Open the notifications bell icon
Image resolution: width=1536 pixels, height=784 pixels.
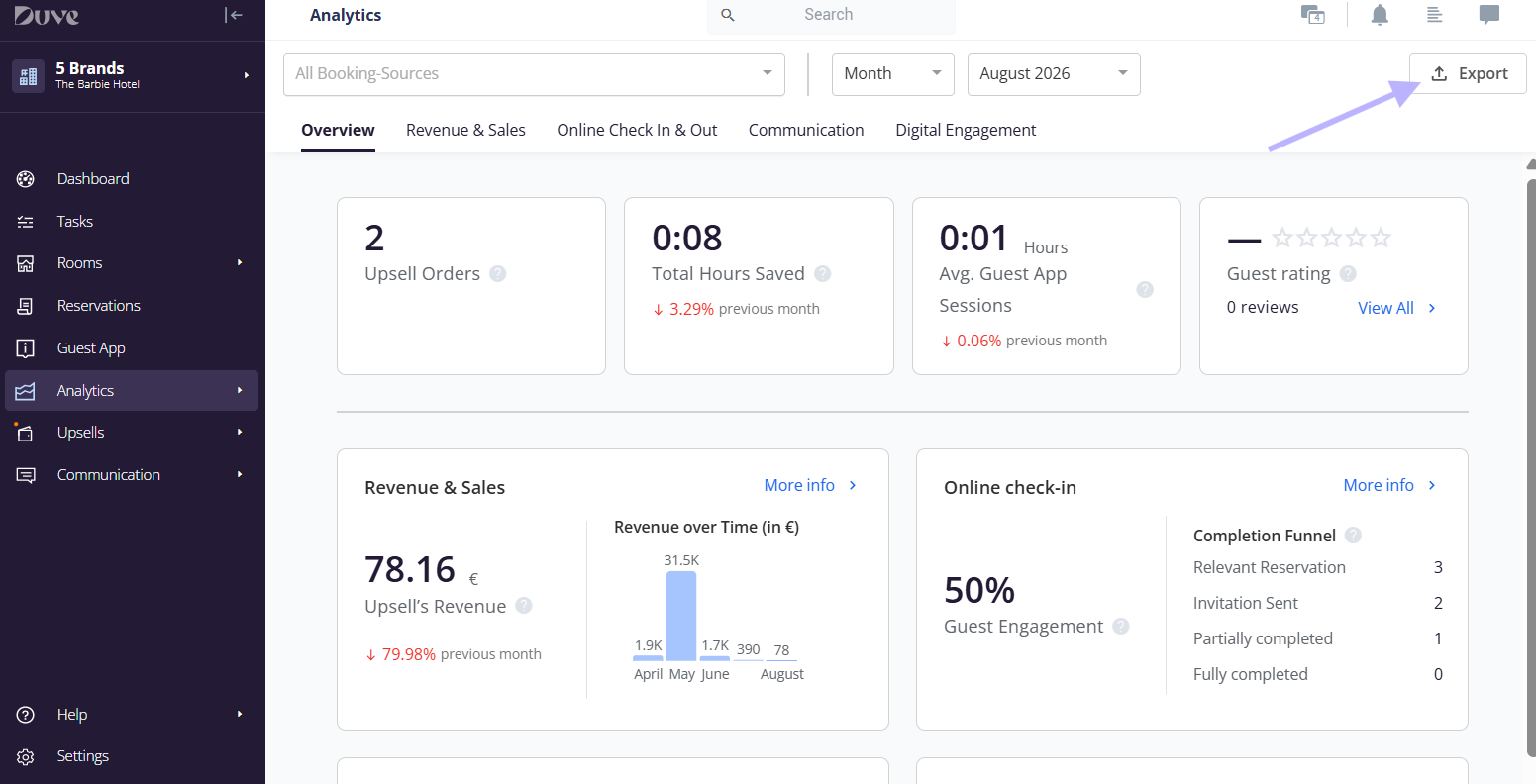coord(1380,15)
